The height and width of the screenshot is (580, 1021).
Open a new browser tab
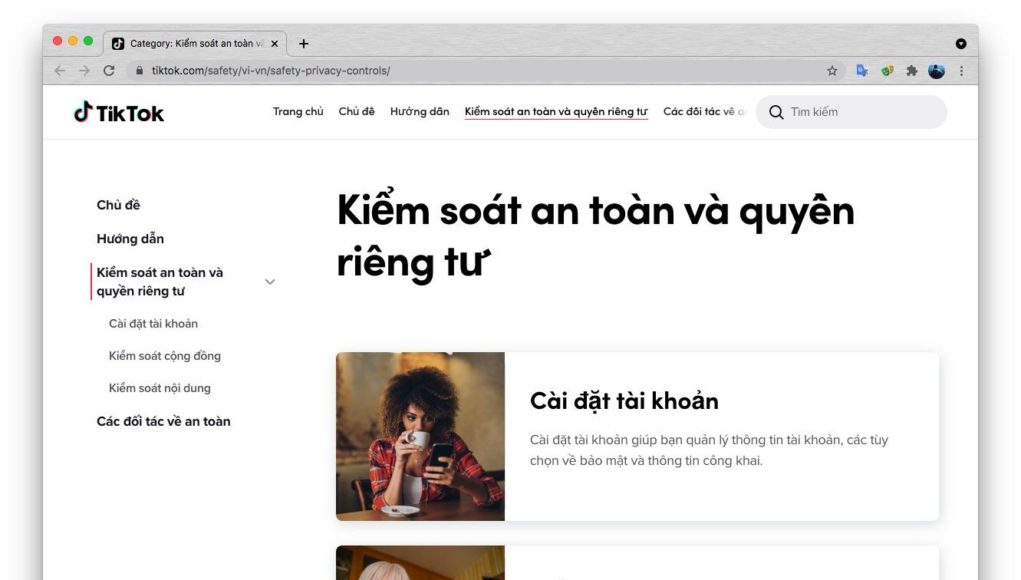(x=303, y=44)
